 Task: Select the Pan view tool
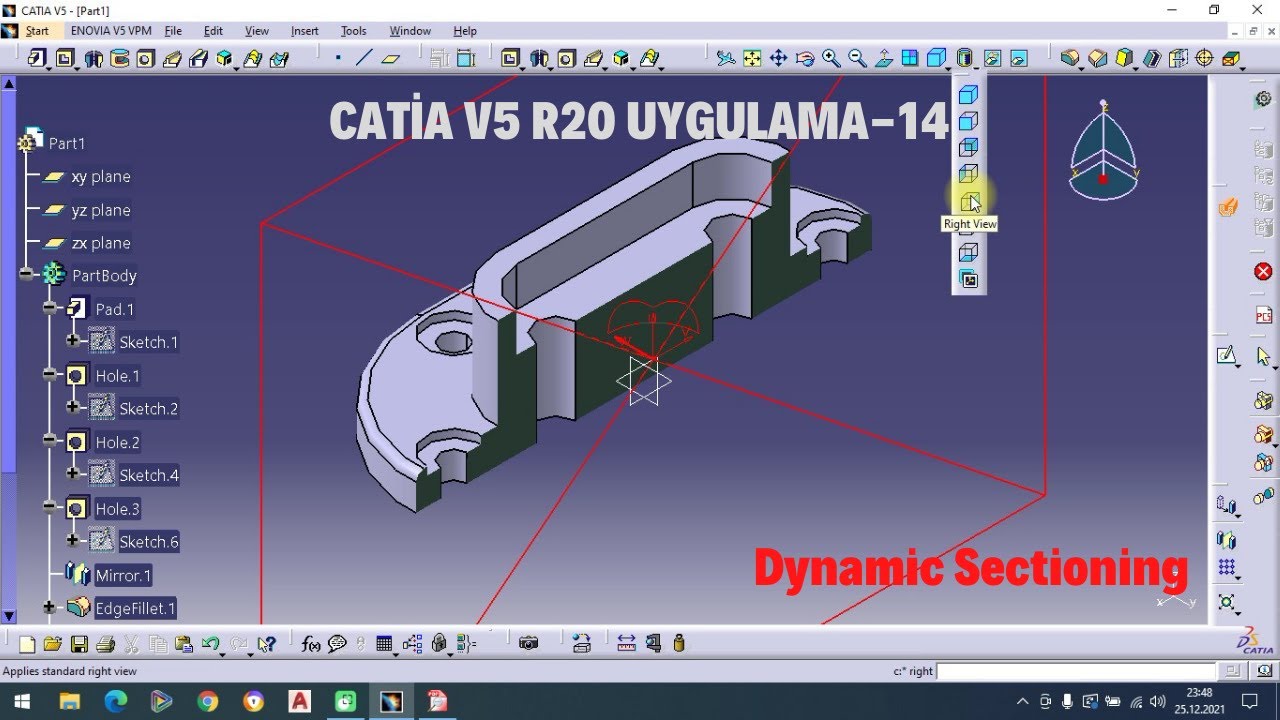(x=778, y=59)
